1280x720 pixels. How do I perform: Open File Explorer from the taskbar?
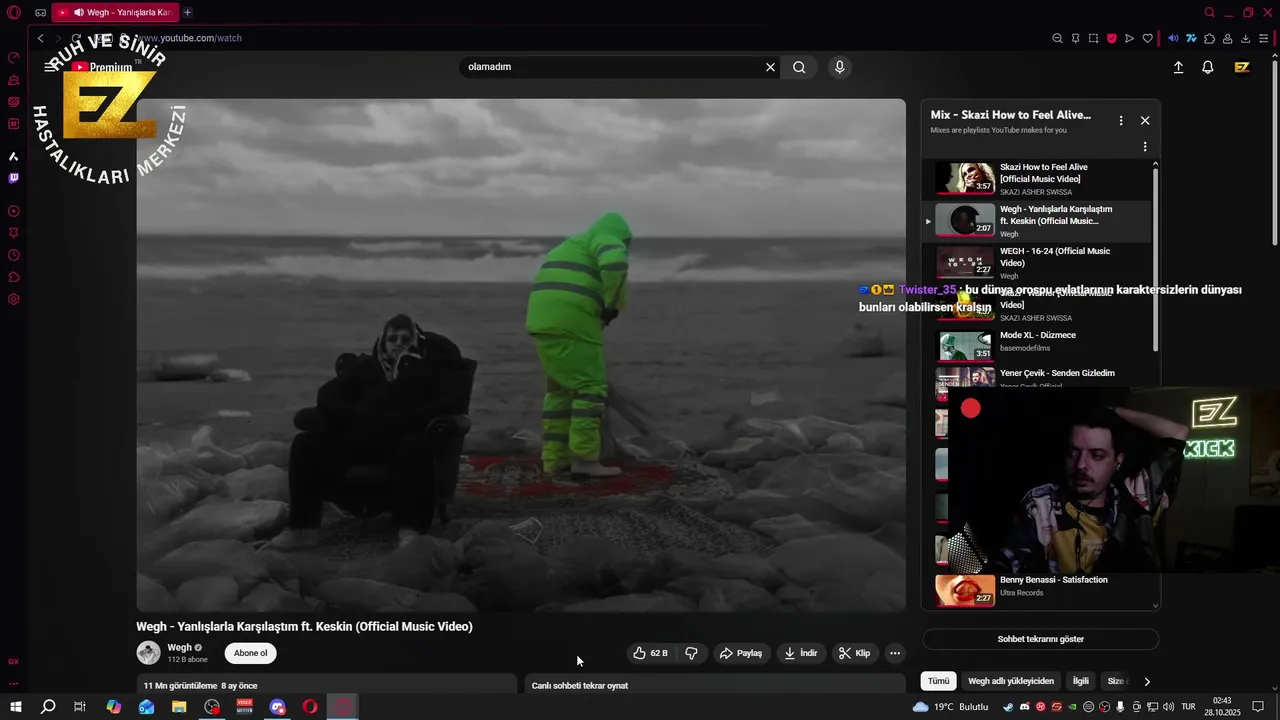(179, 707)
